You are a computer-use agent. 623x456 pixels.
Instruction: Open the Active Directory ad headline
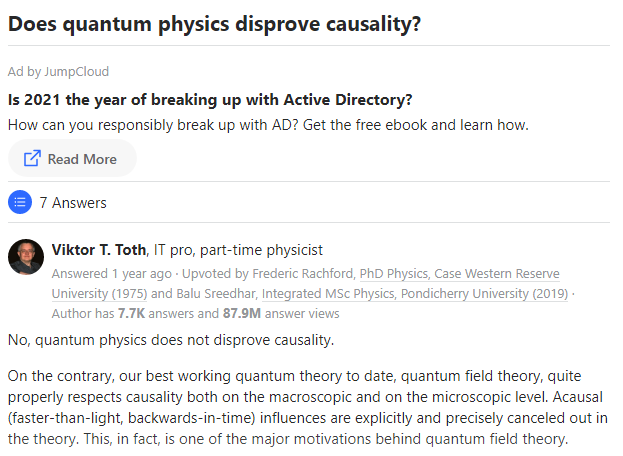click(210, 100)
